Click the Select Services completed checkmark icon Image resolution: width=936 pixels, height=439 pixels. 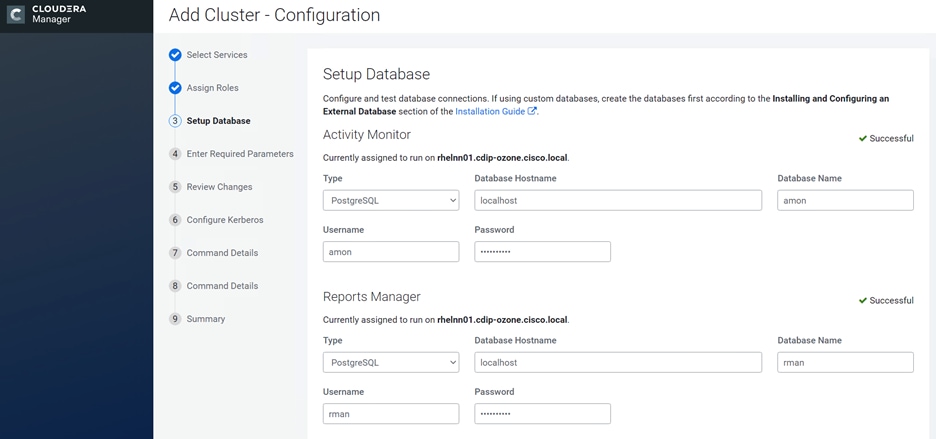click(175, 55)
